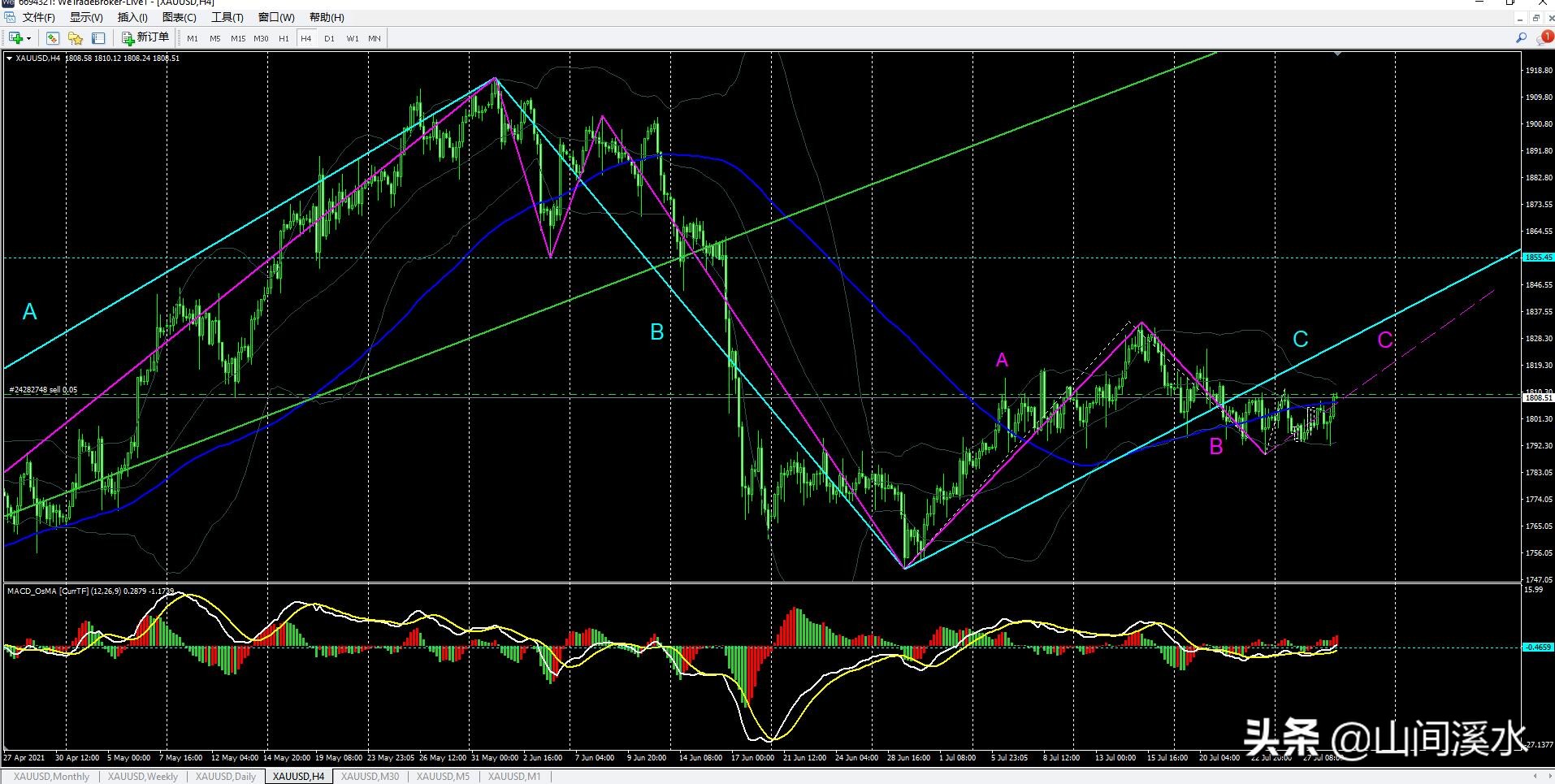Open the 工具(T) menu
Screen dimensions: 1555x784
click(227, 17)
